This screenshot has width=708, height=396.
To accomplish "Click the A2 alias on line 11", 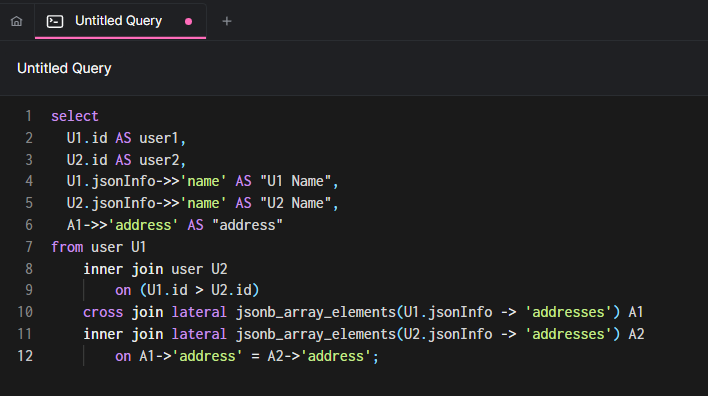I will (636, 335).
